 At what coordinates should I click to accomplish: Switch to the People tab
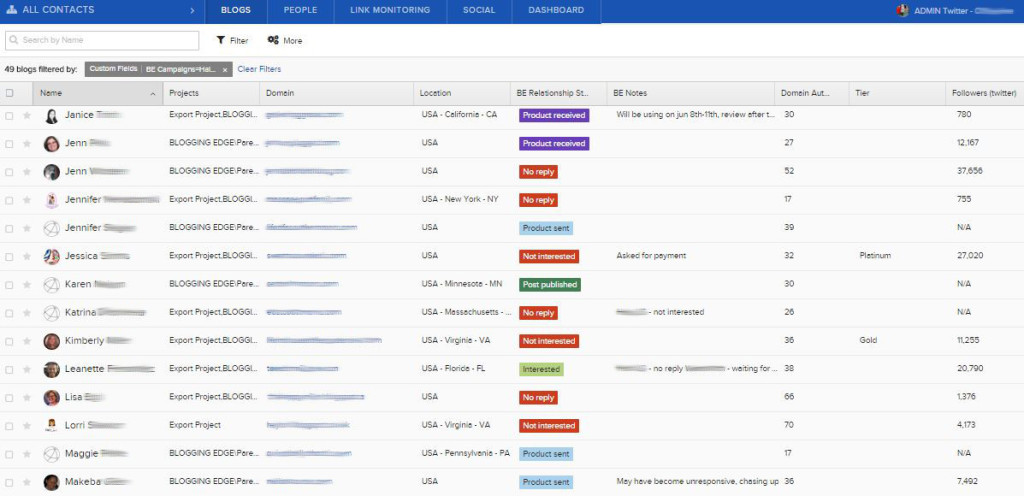click(300, 10)
